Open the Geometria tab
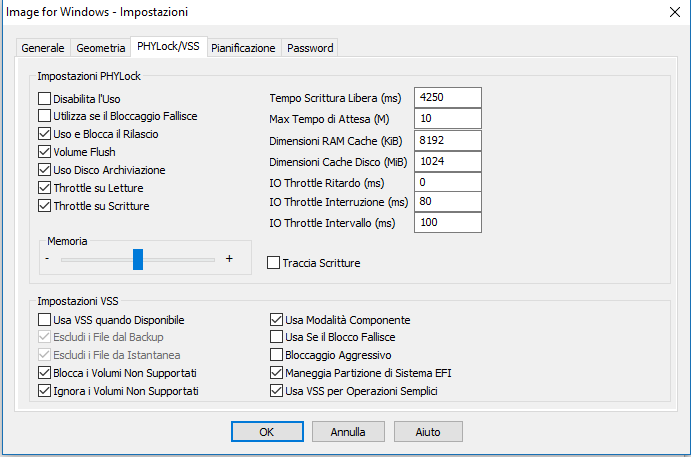691x457 pixels. tap(100, 48)
